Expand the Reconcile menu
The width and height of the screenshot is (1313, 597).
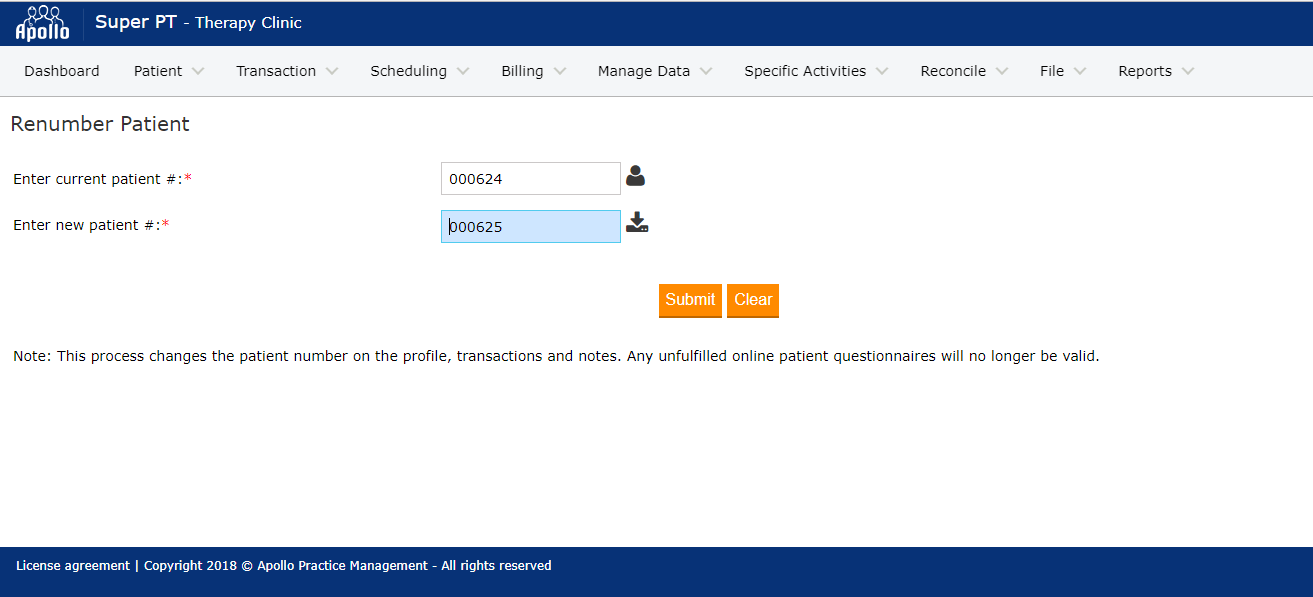(x=963, y=71)
